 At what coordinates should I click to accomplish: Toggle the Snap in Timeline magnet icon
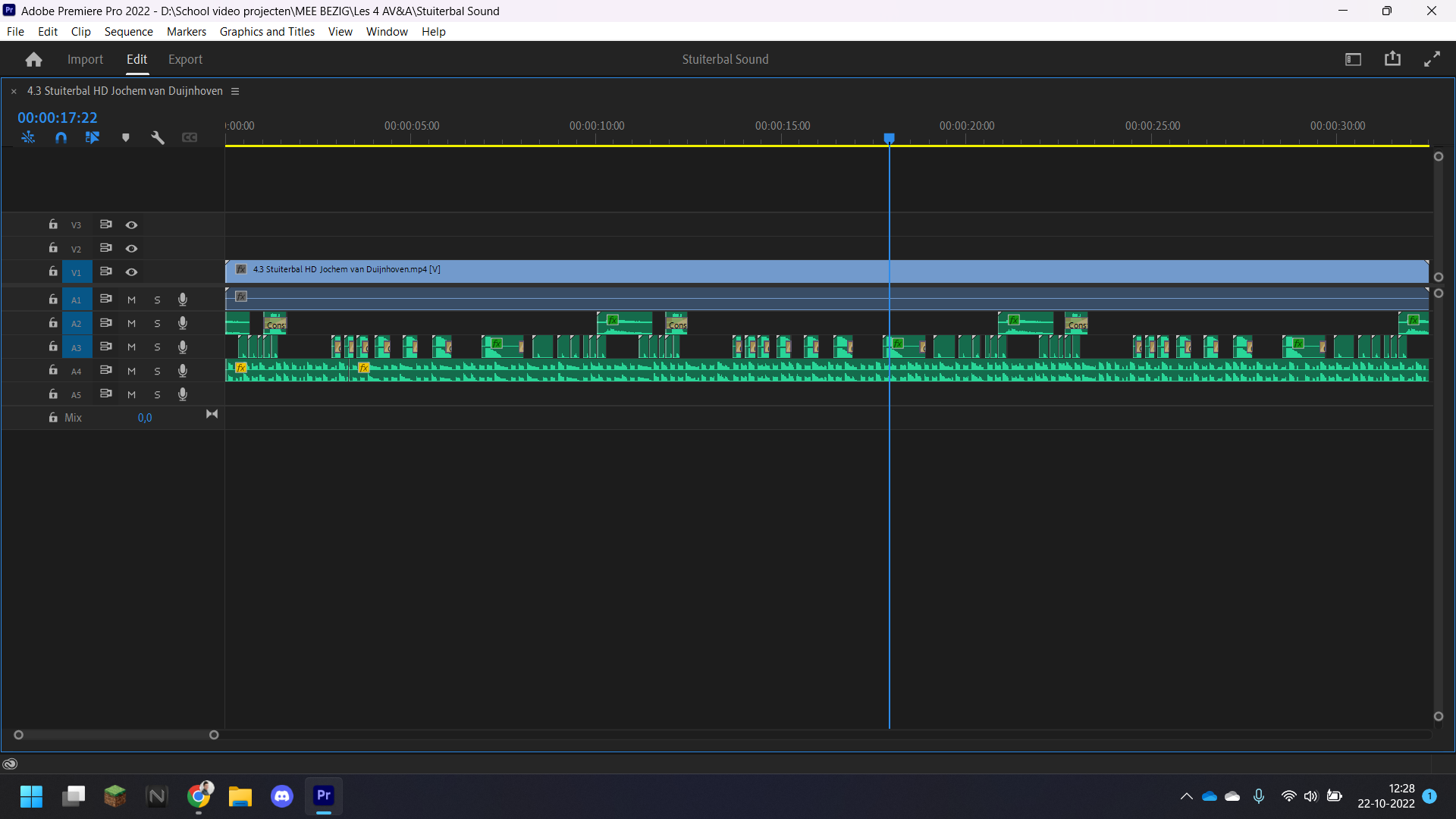pyautogui.click(x=61, y=137)
